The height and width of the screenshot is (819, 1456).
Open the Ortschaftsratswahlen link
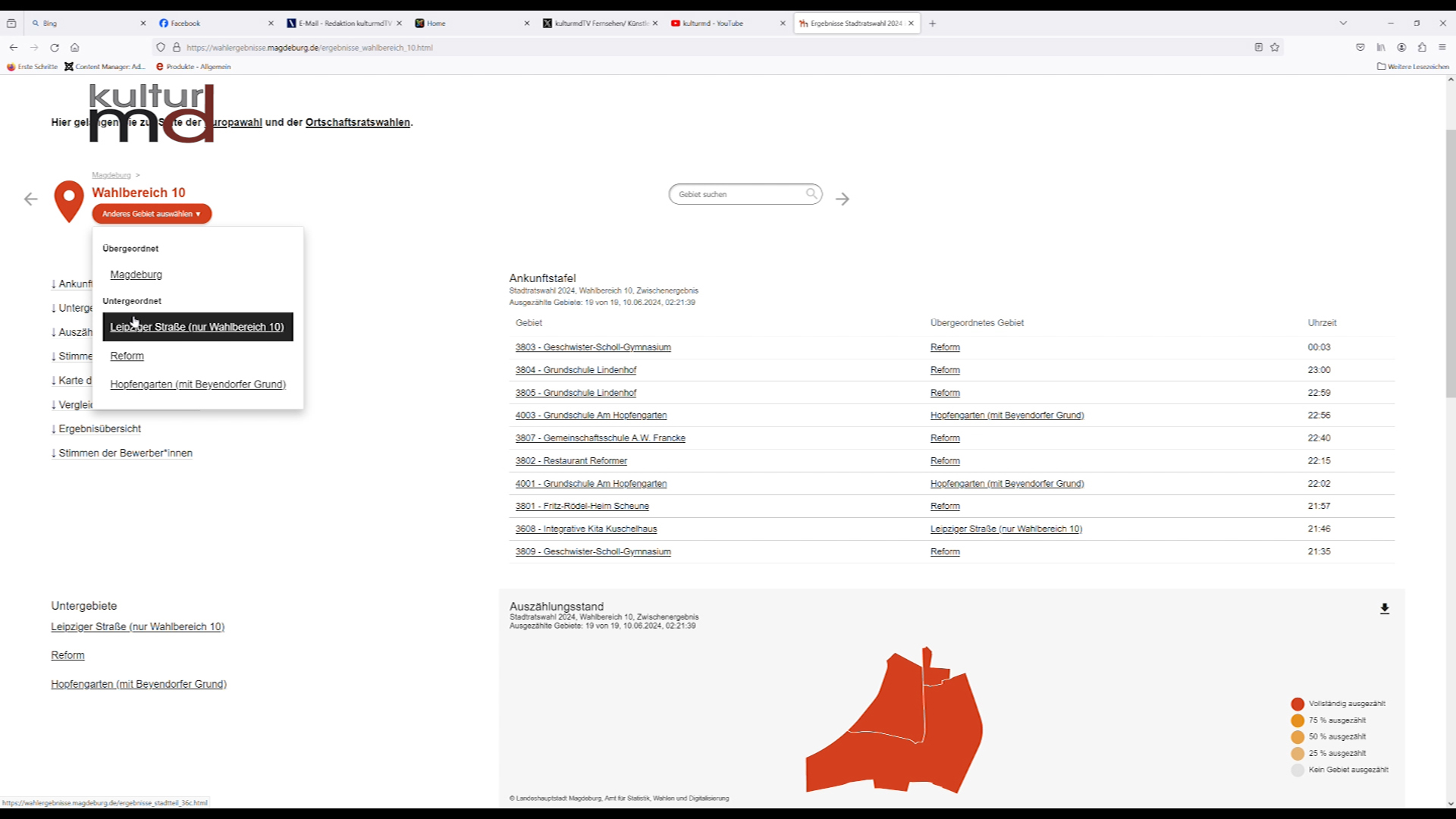tap(357, 122)
